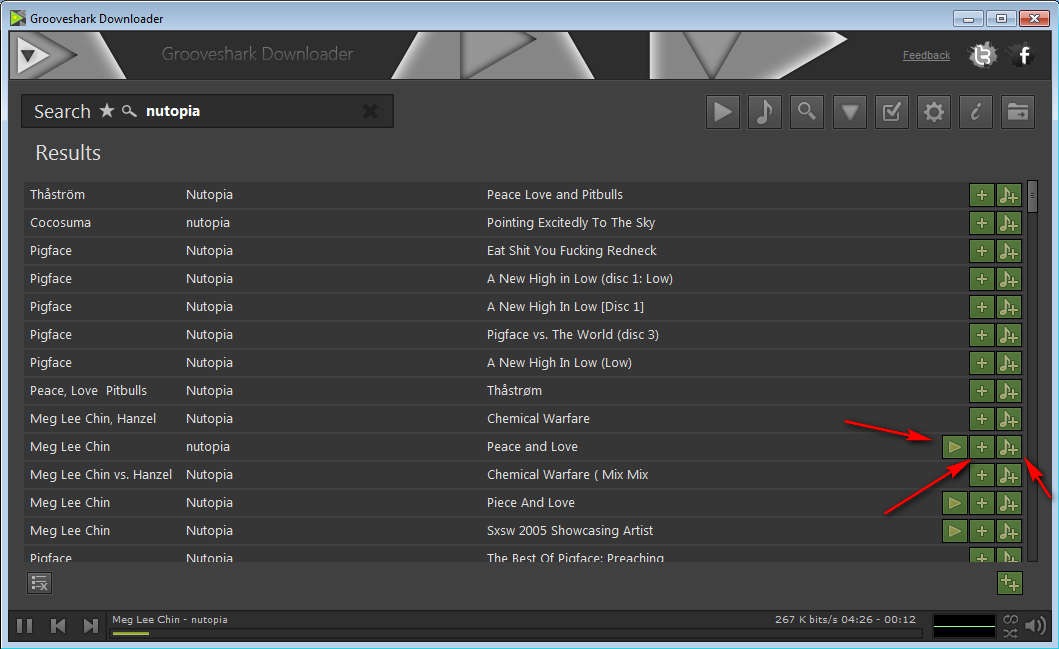The width and height of the screenshot is (1059, 649).
Task: Add Eat Shit You Fucking Redneck row
Action: click(981, 251)
